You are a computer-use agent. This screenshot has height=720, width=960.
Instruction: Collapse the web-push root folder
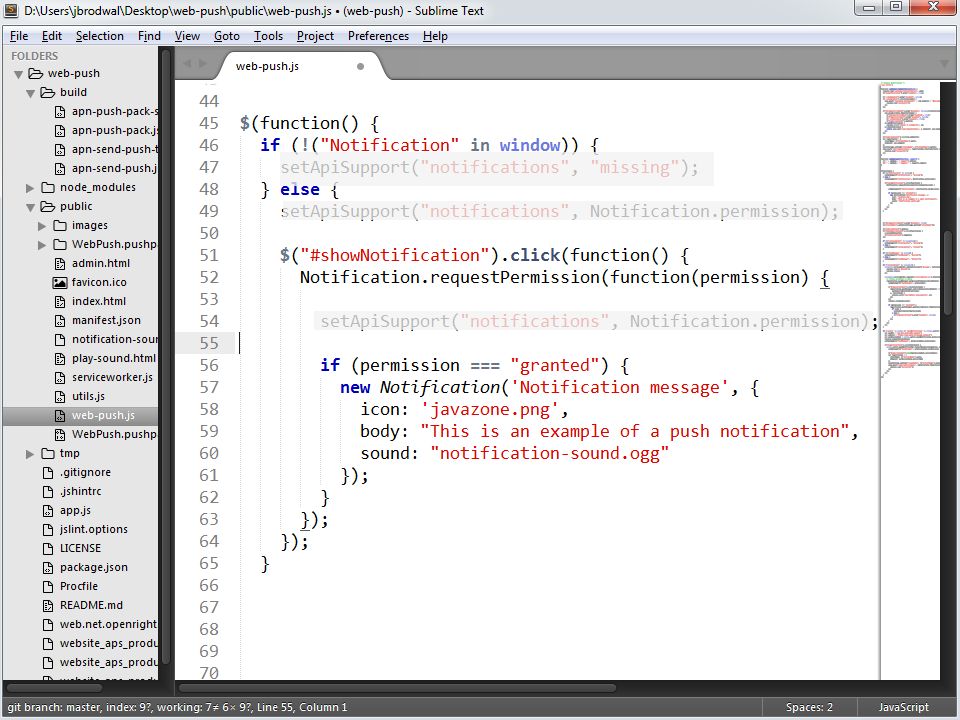click(18, 74)
